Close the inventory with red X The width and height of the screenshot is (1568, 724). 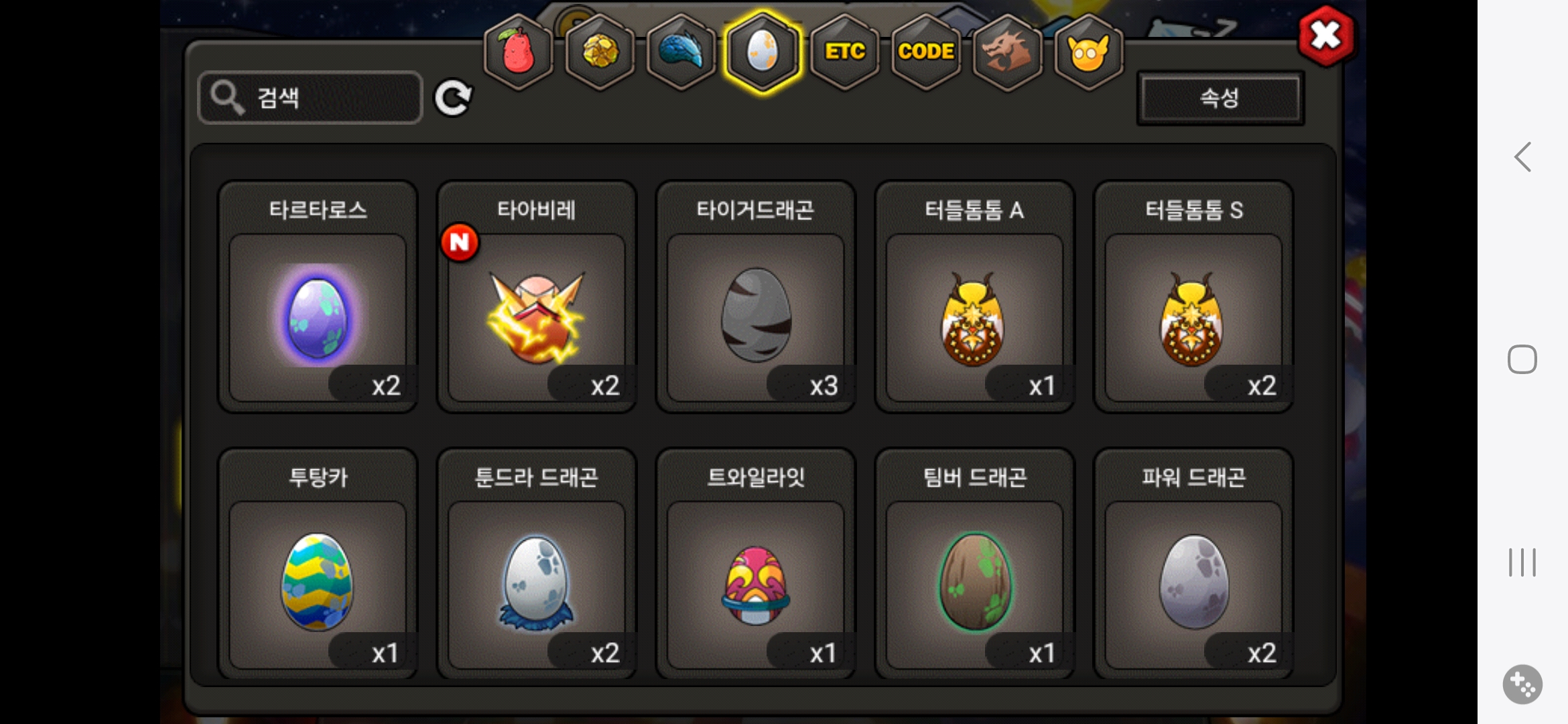[x=1325, y=36]
